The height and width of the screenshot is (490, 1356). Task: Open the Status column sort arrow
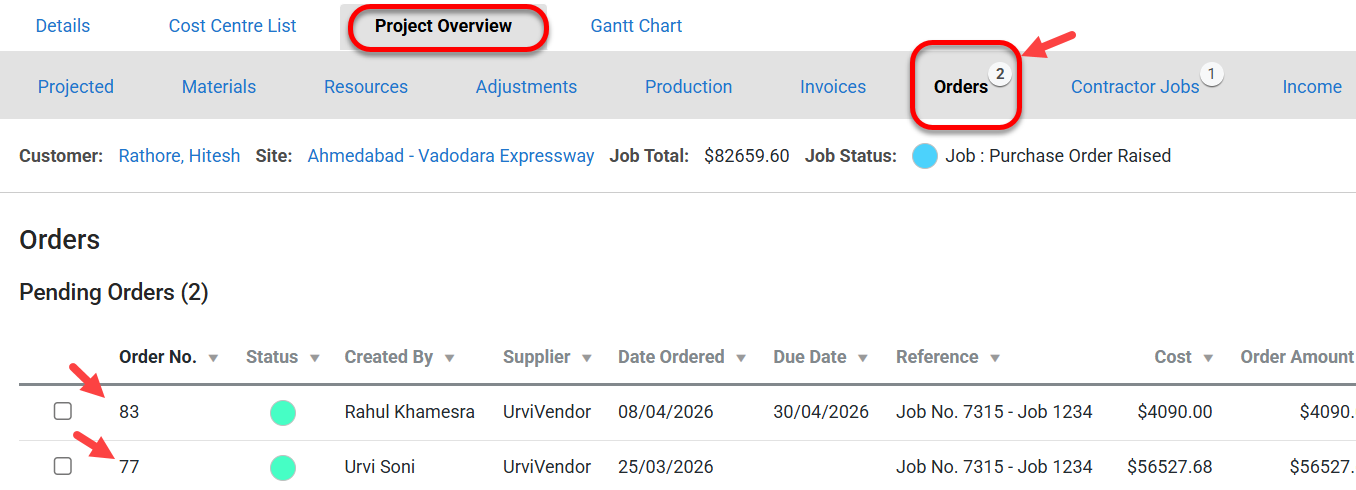315,358
